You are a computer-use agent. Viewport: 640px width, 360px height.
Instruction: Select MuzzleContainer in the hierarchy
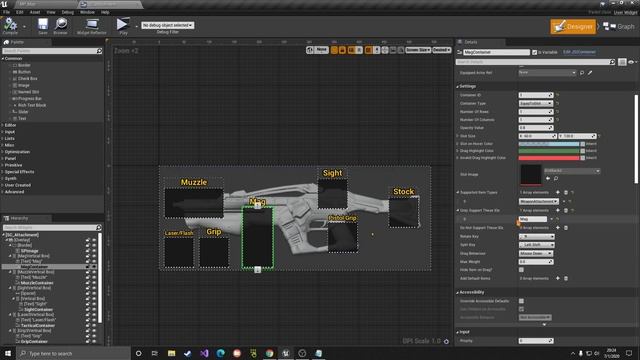37,282
